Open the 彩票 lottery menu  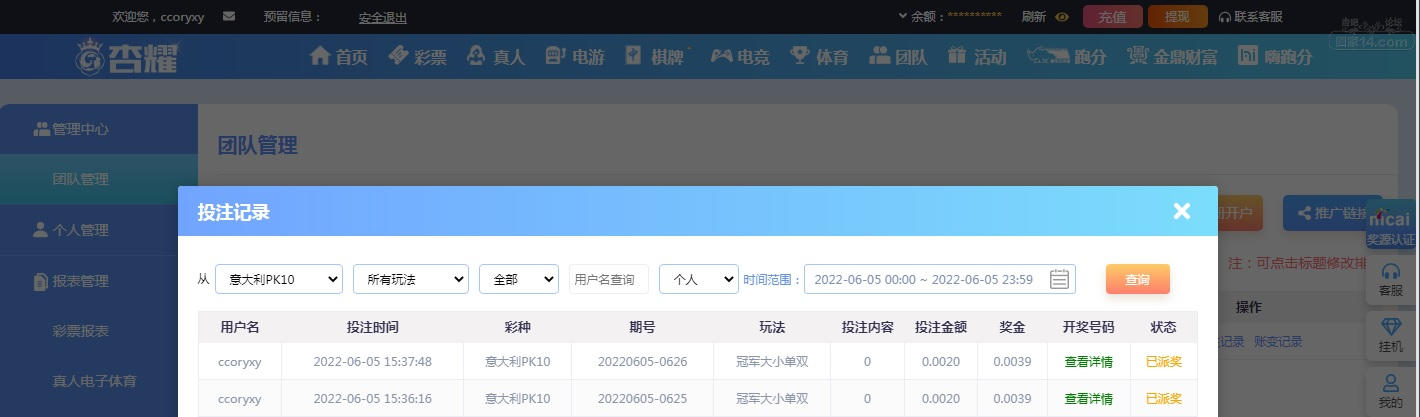click(417, 57)
